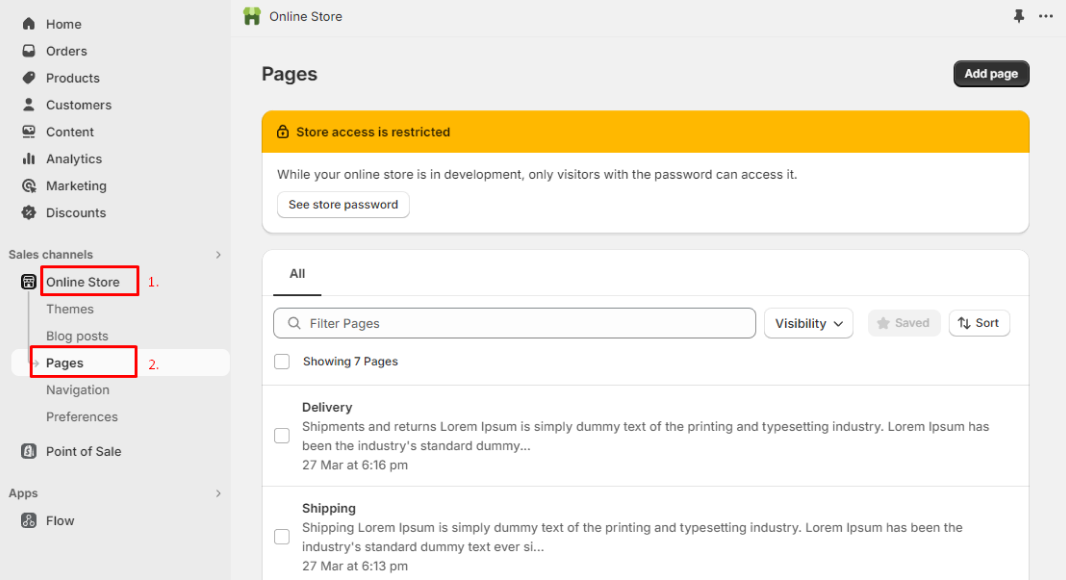Viewport: 1066px width, 580px height.
Task: Open the three-dot more options menu
Action: pos(1046,16)
